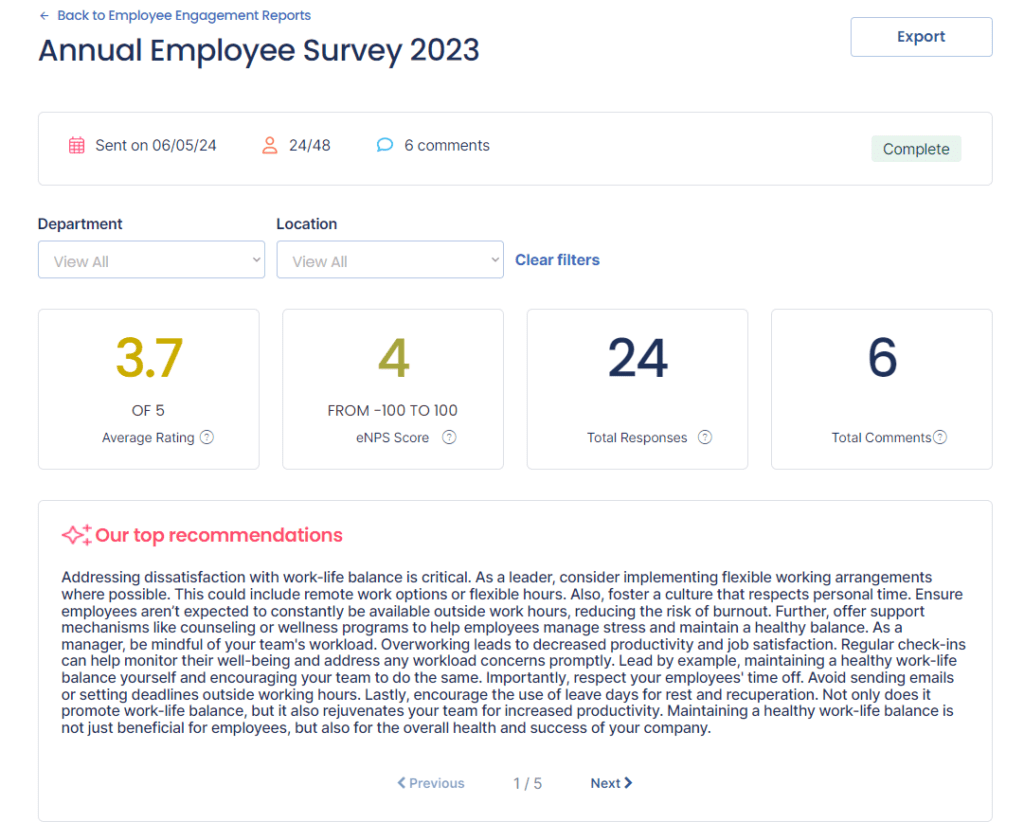Open the Department filter dropdown
The image size is (1024, 839).
[x=151, y=259]
